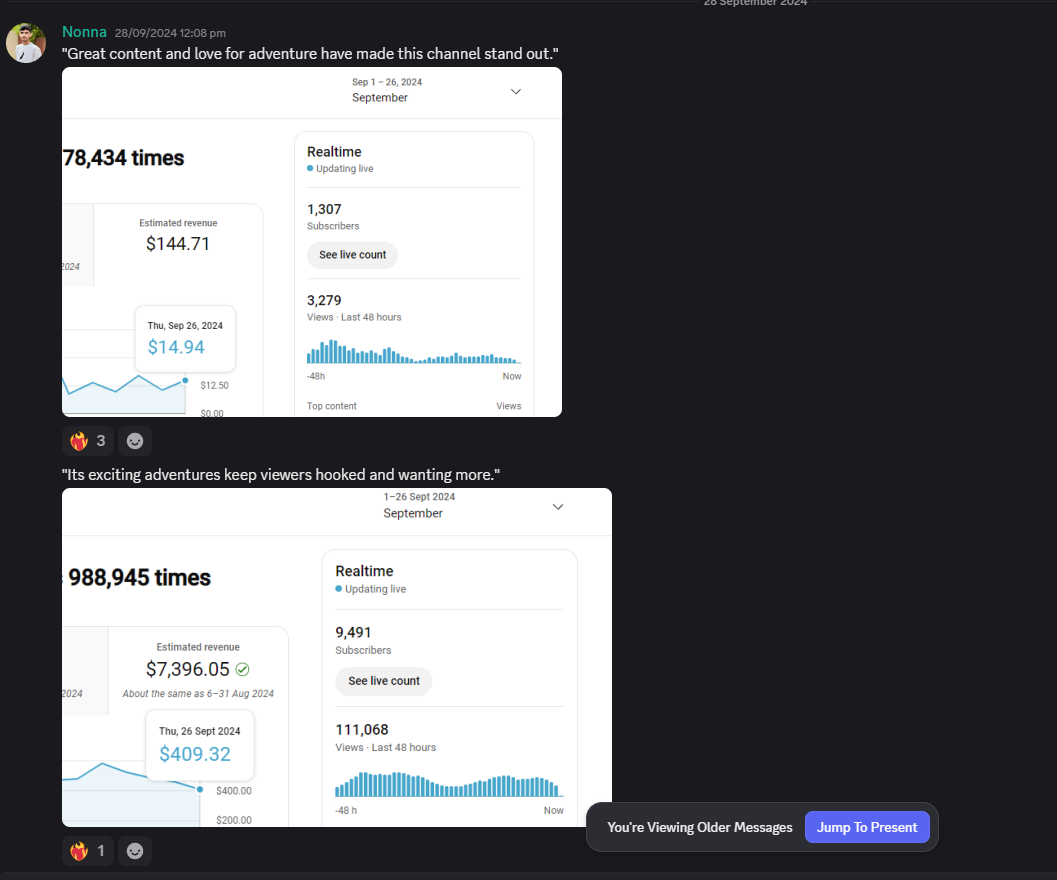Open the second analytics screenshot showing 988,945 times
The image size is (1057, 880).
[337, 657]
